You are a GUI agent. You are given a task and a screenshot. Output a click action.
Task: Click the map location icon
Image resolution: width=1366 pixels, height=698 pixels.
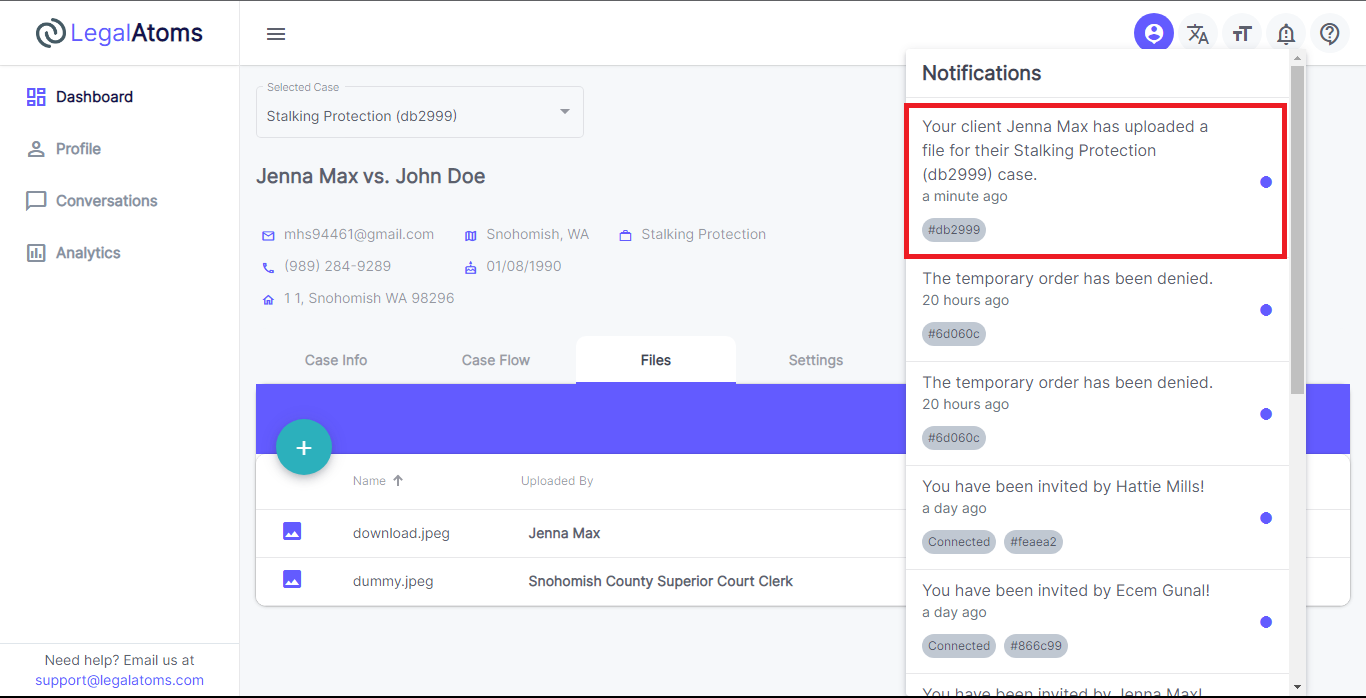471,236
